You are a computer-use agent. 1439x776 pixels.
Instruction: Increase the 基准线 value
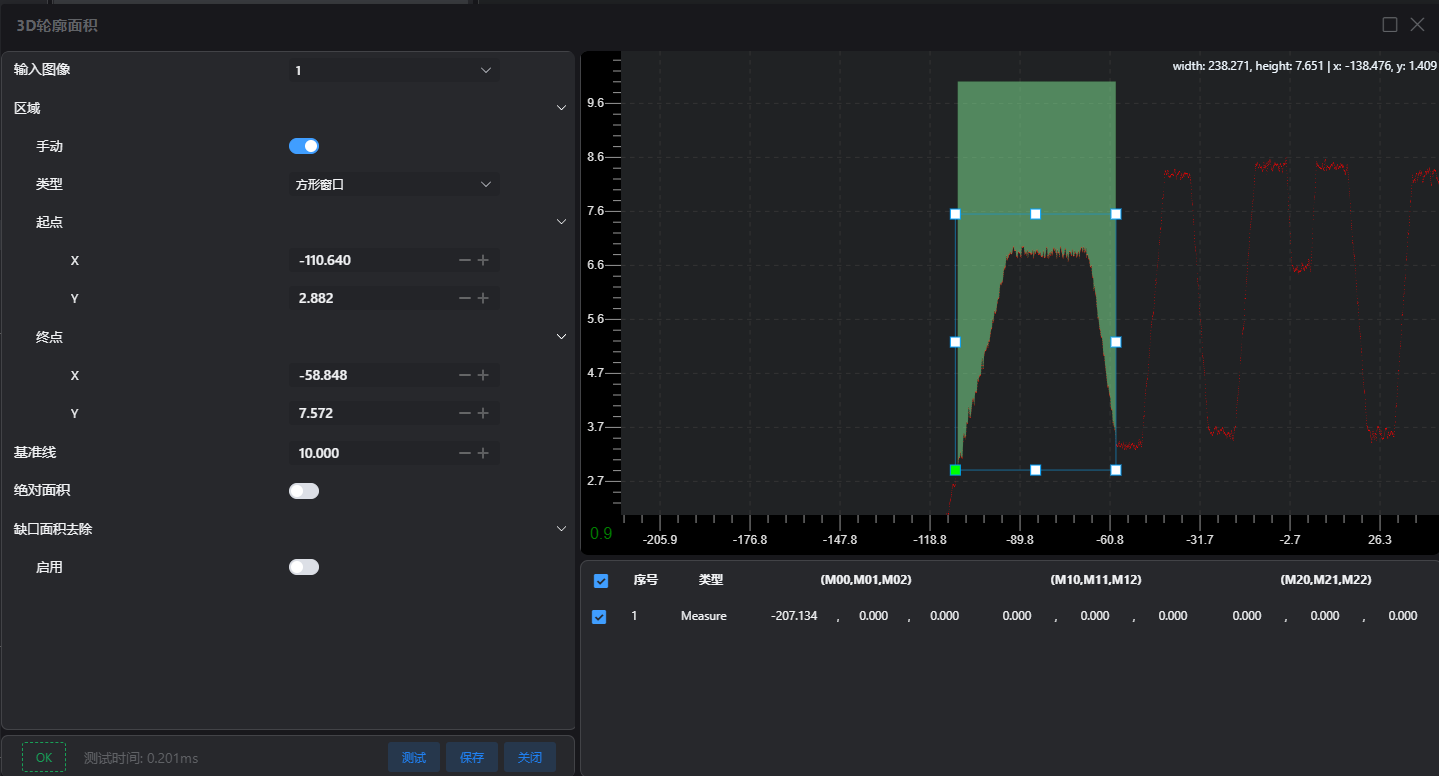coord(483,453)
